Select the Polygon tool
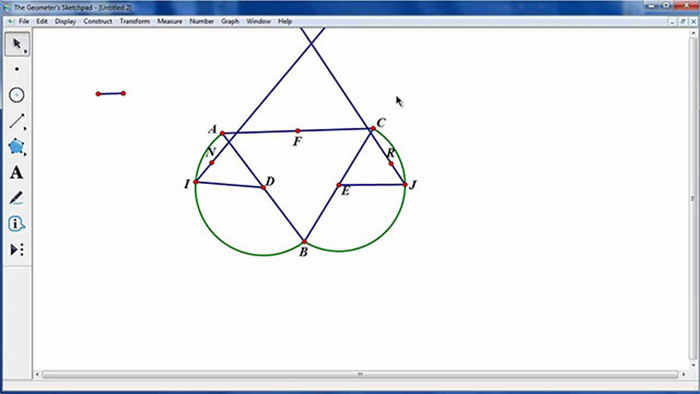Image resolution: width=700 pixels, height=394 pixels. coord(17,147)
